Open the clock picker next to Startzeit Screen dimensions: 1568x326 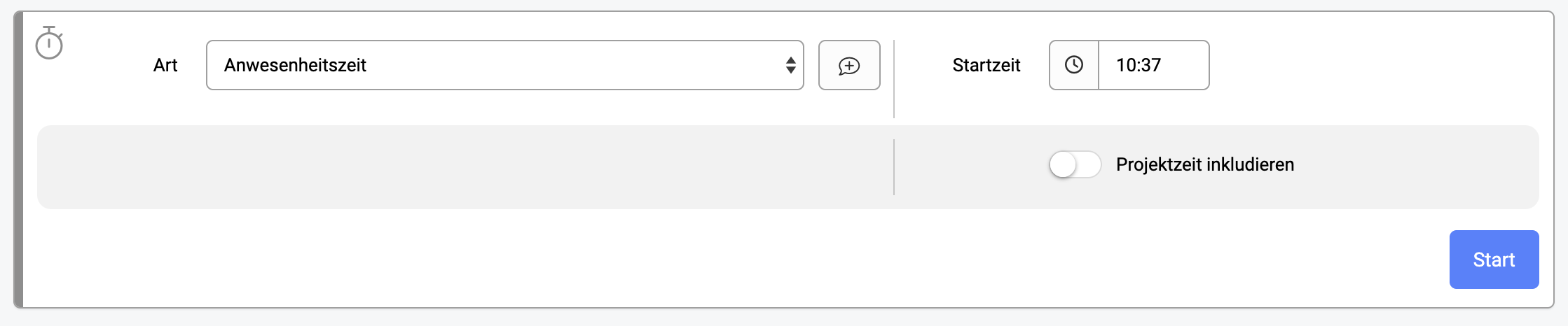click(1074, 65)
